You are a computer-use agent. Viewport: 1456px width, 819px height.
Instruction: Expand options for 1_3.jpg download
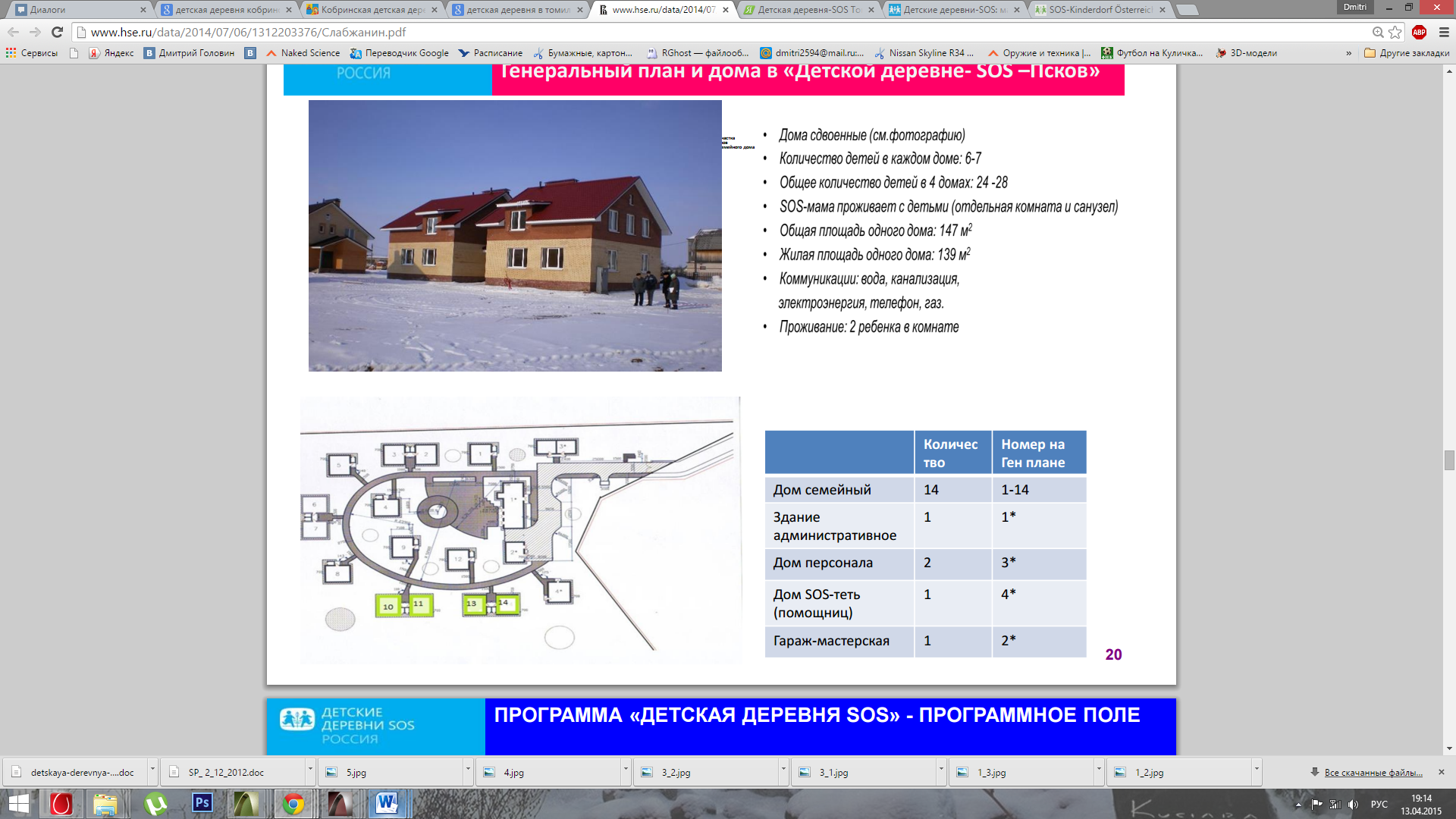pyautogui.click(x=1099, y=772)
